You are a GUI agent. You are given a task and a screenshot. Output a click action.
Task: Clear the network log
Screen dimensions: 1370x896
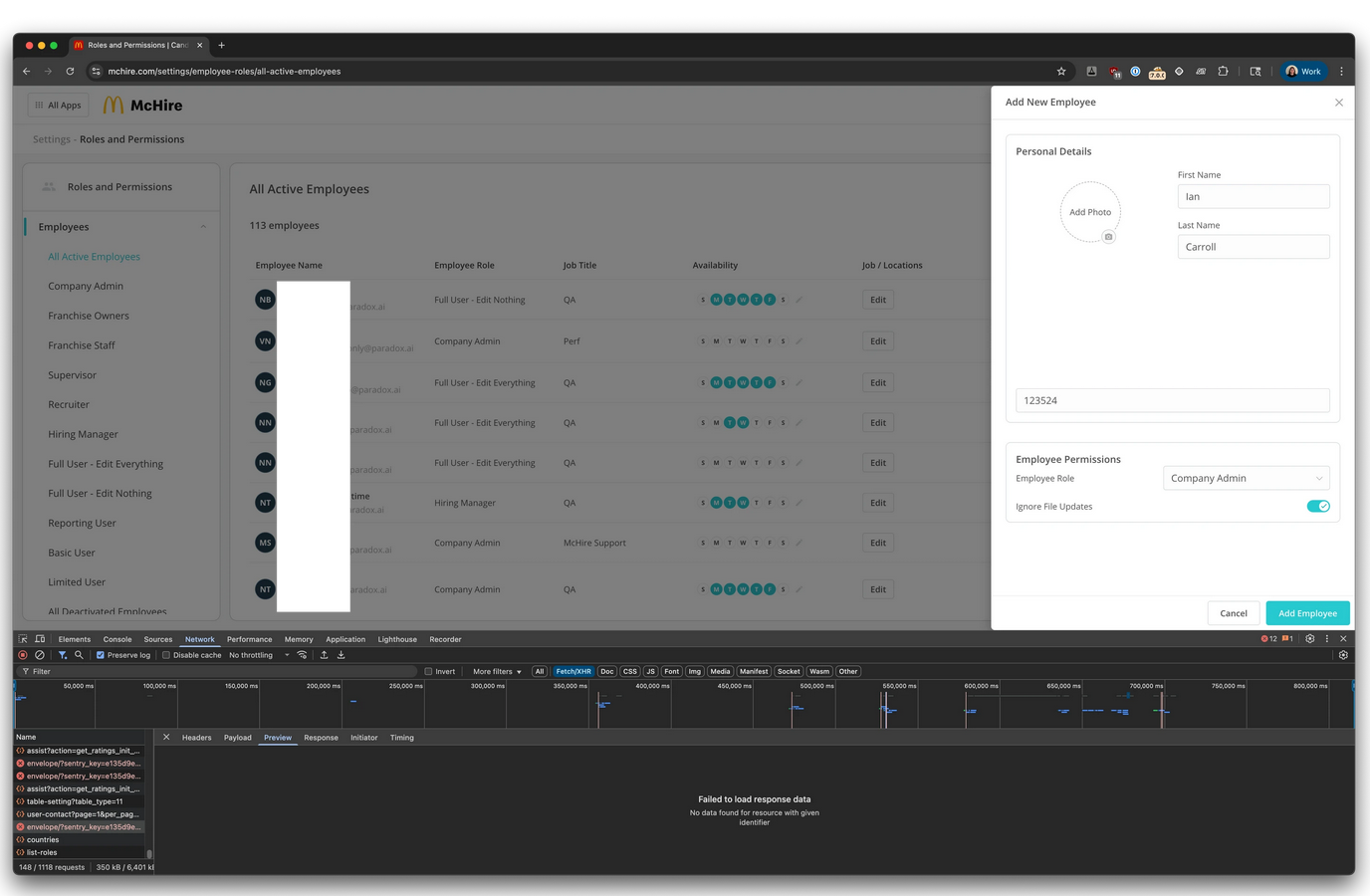[x=40, y=655]
